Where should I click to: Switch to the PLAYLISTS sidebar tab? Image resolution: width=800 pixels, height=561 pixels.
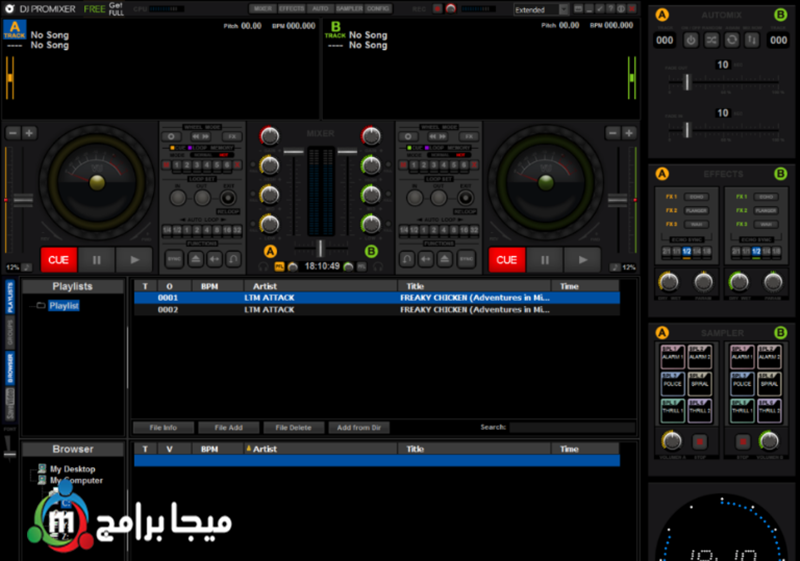10,298
